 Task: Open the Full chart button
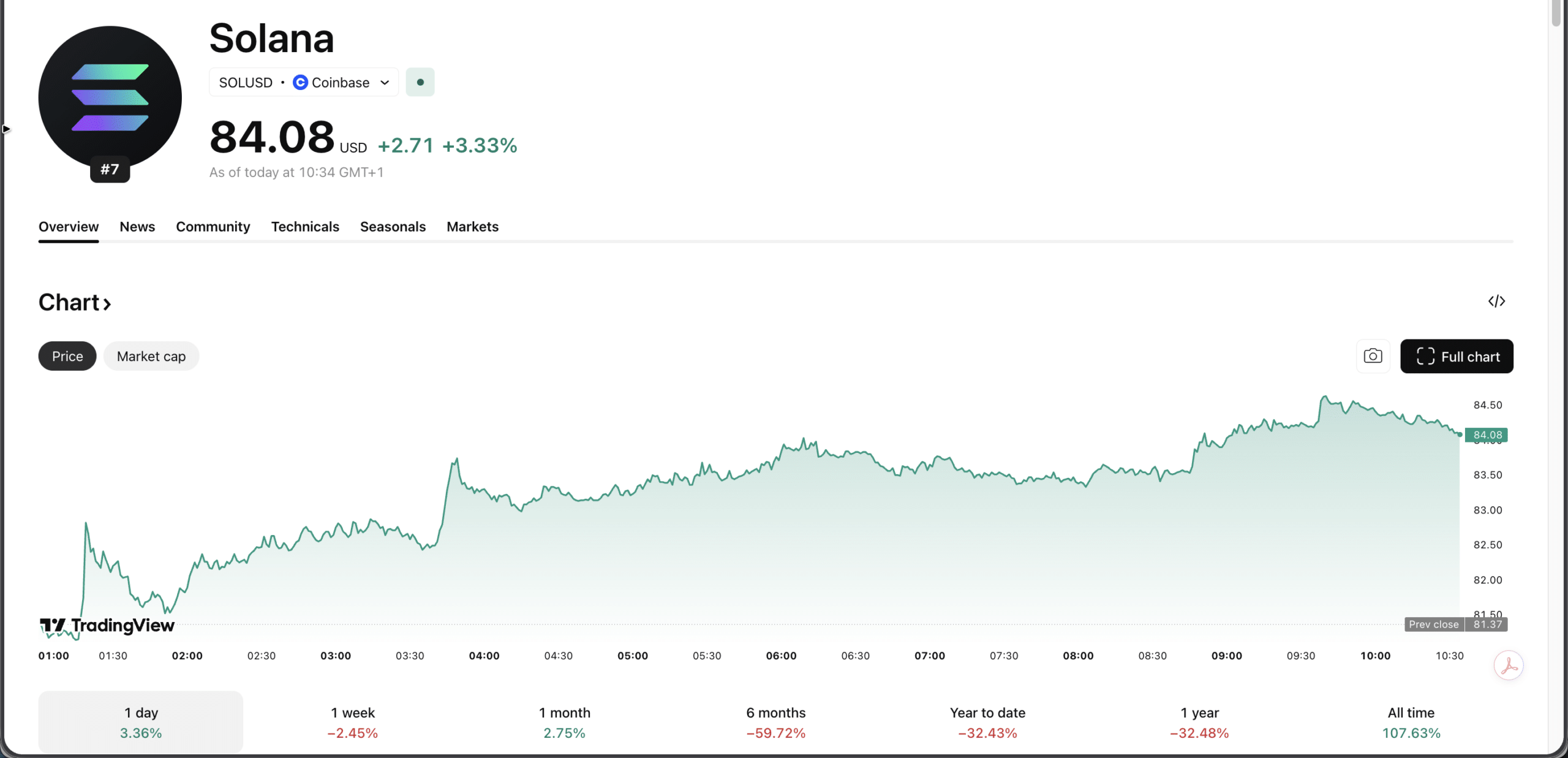click(x=1457, y=356)
